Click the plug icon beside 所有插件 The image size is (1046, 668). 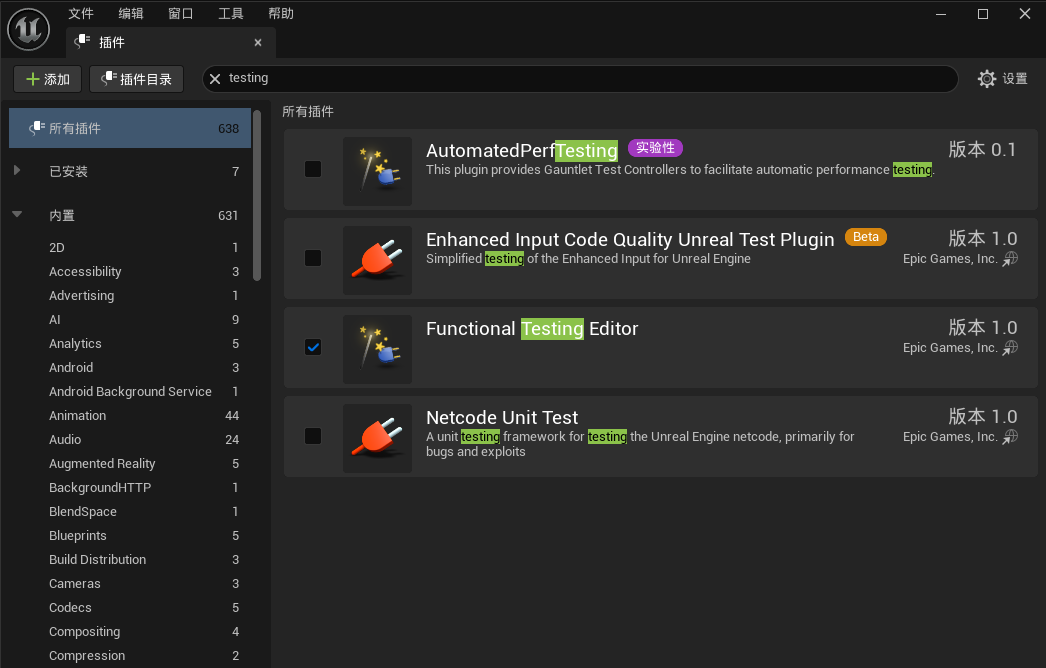37,128
